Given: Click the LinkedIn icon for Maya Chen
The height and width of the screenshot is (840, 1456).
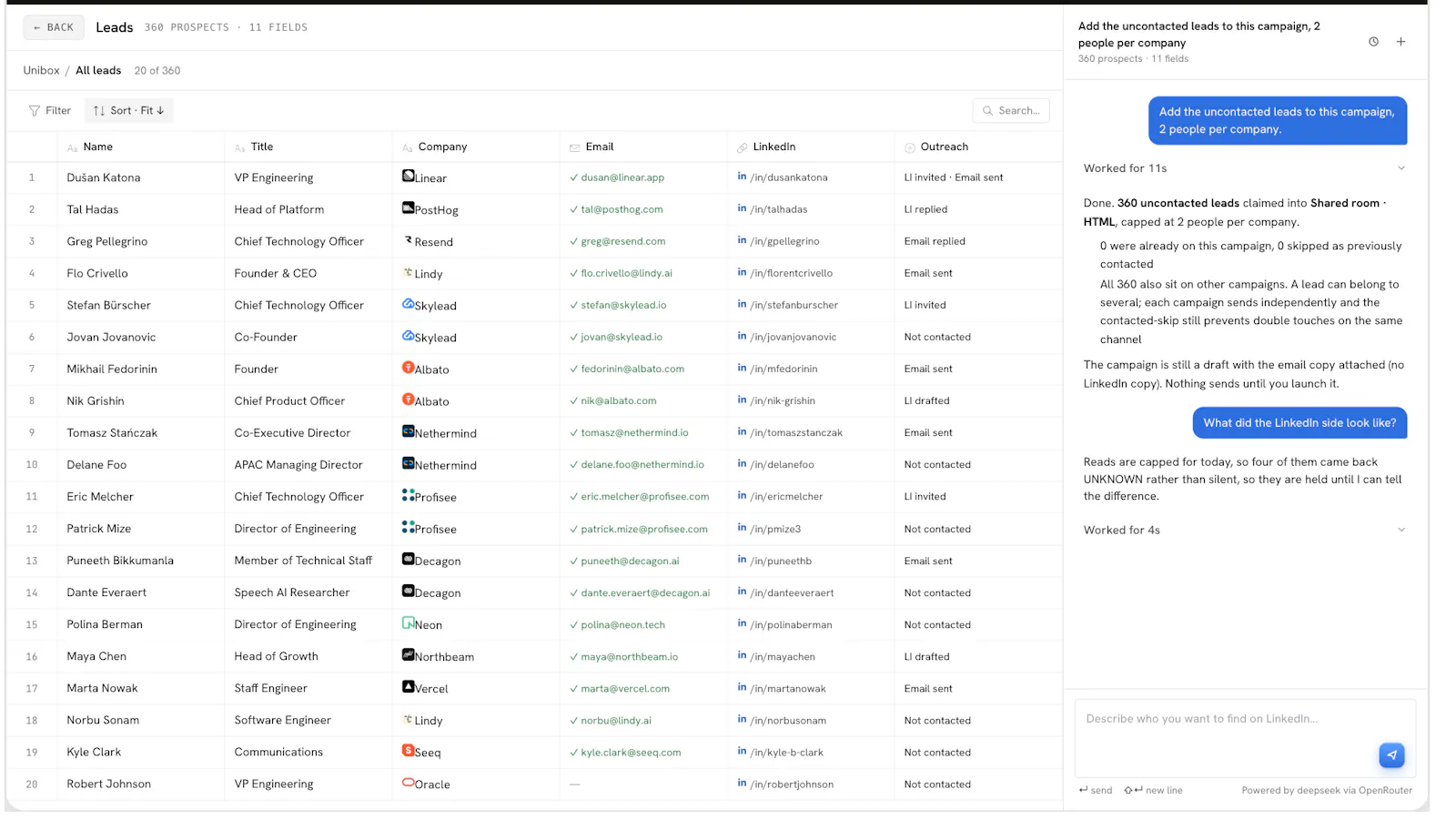Looking at the screenshot, I should tap(742, 655).
